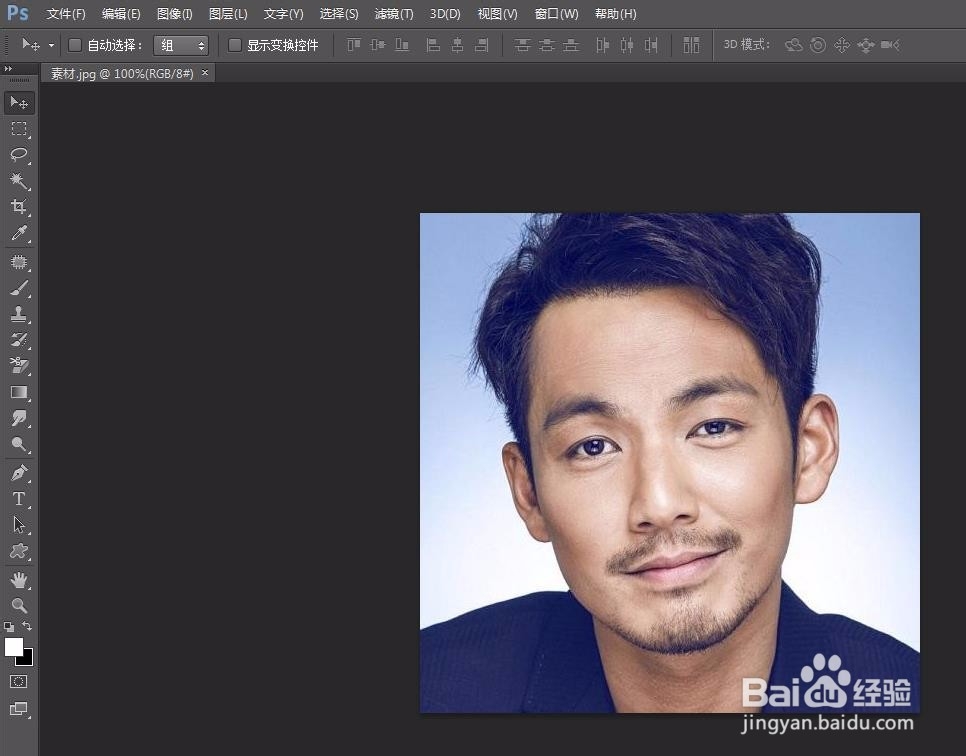The width and height of the screenshot is (966, 756).
Task: Open the 文件(F) menu
Action: [x=66, y=14]
